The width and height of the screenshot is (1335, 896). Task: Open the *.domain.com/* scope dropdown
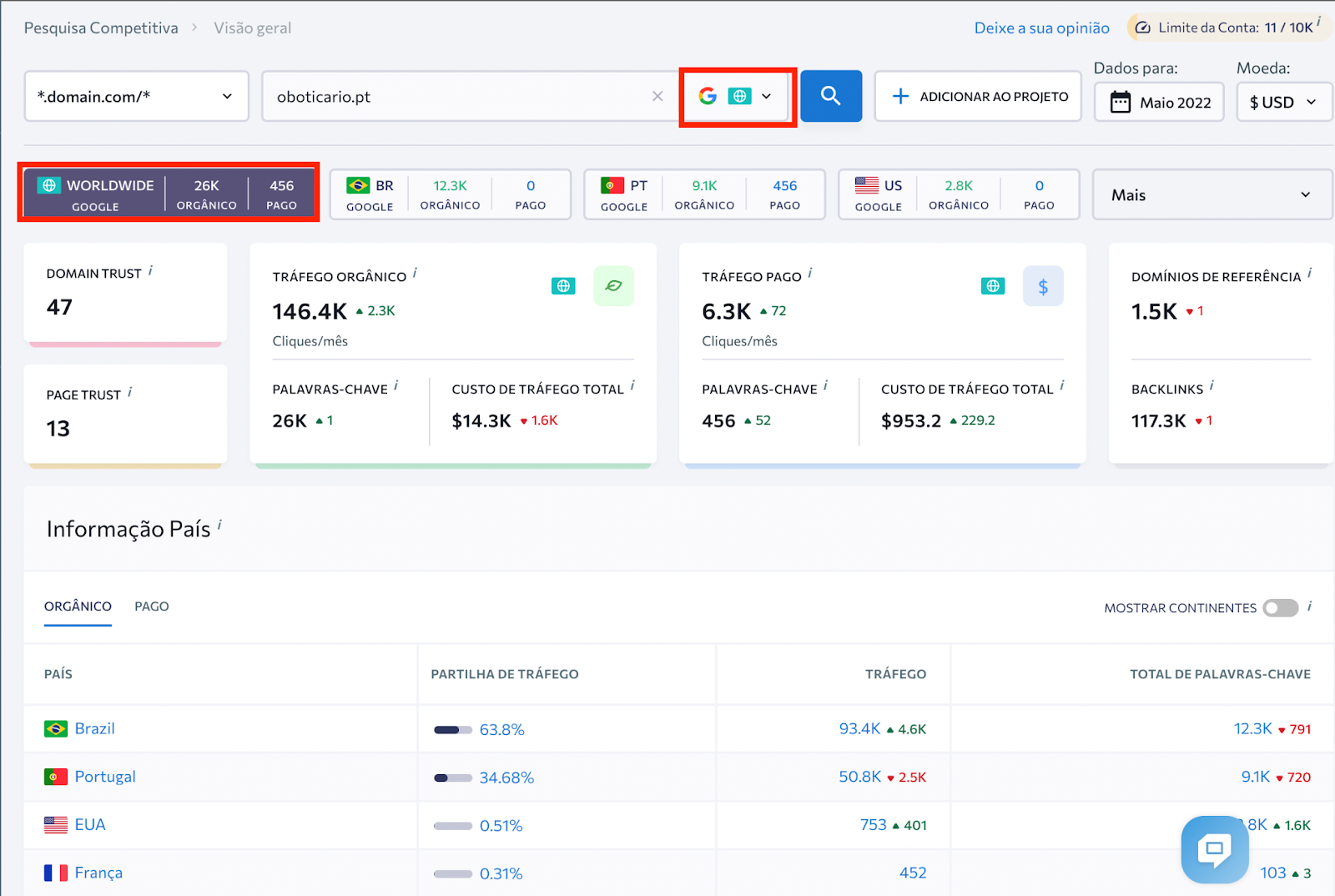[137, 96]
